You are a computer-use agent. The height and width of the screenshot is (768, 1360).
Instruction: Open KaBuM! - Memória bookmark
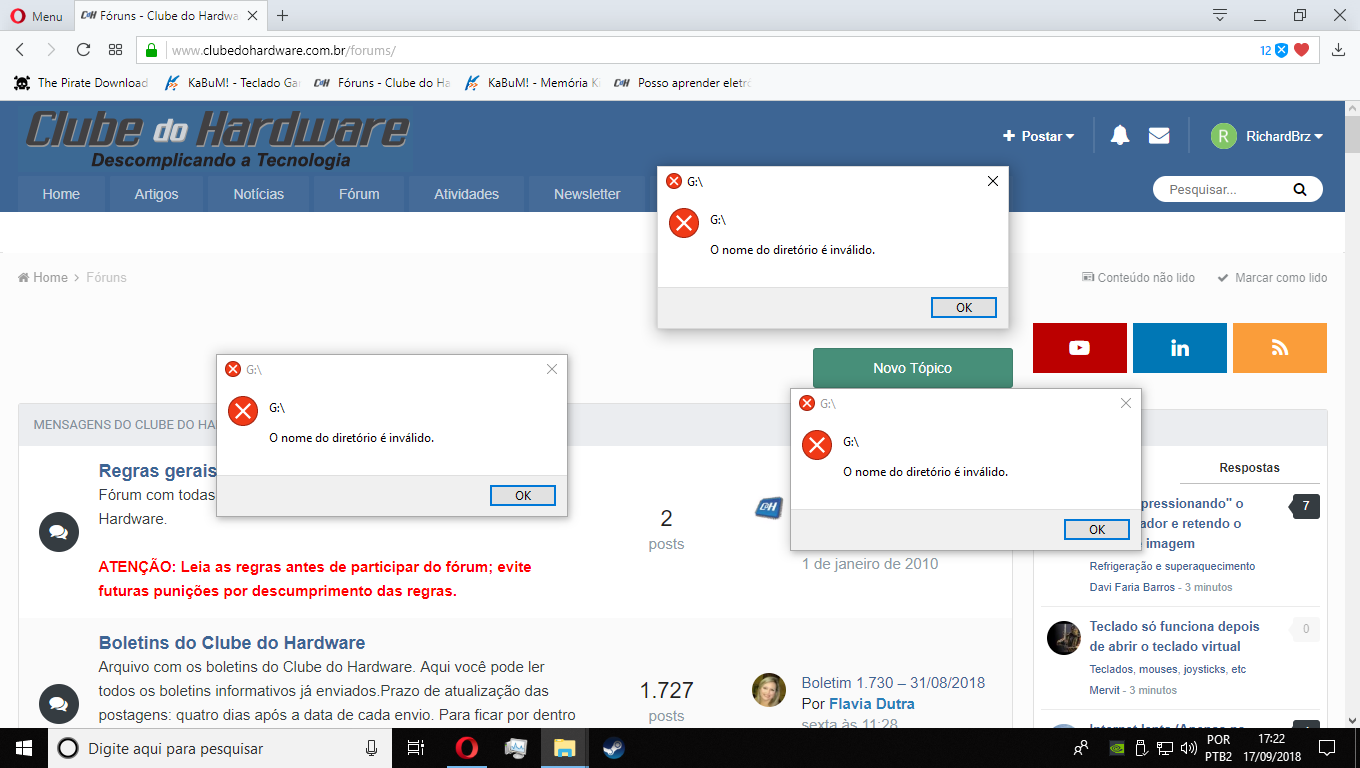pos(532,83)
